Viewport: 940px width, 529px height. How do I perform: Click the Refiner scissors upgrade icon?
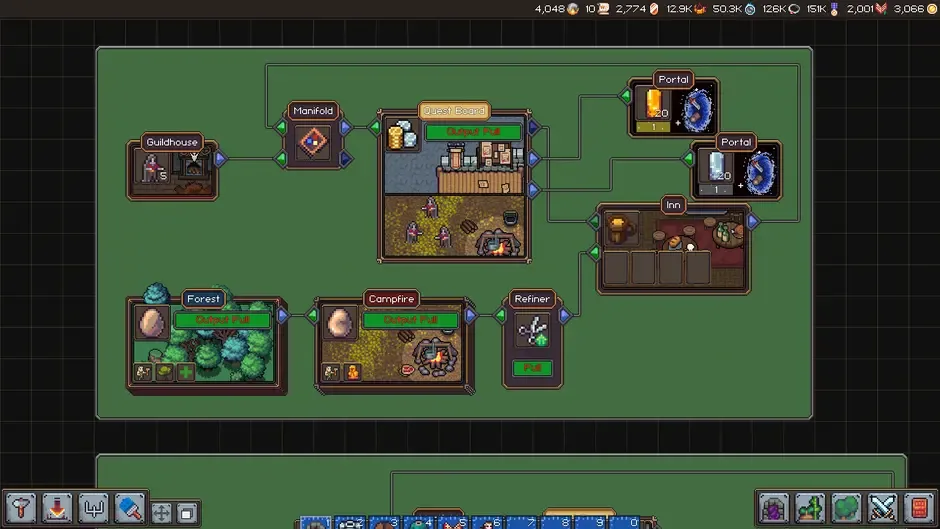coord(532,331)
